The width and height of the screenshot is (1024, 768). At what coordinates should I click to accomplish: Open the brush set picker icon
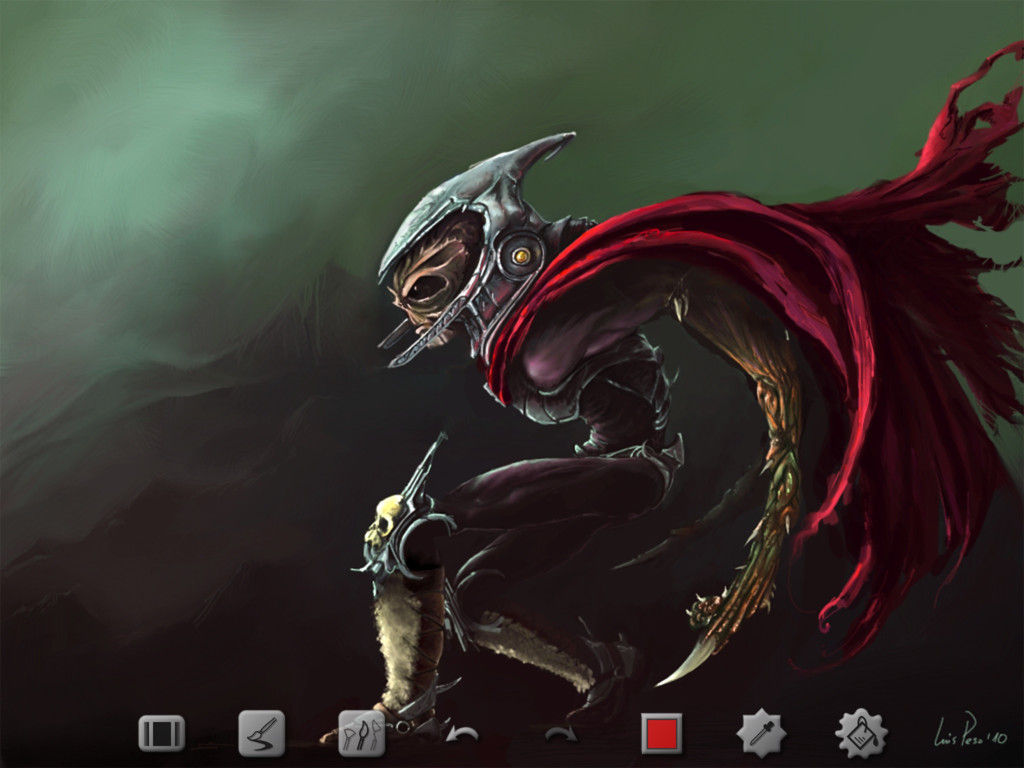pos(362,733)
